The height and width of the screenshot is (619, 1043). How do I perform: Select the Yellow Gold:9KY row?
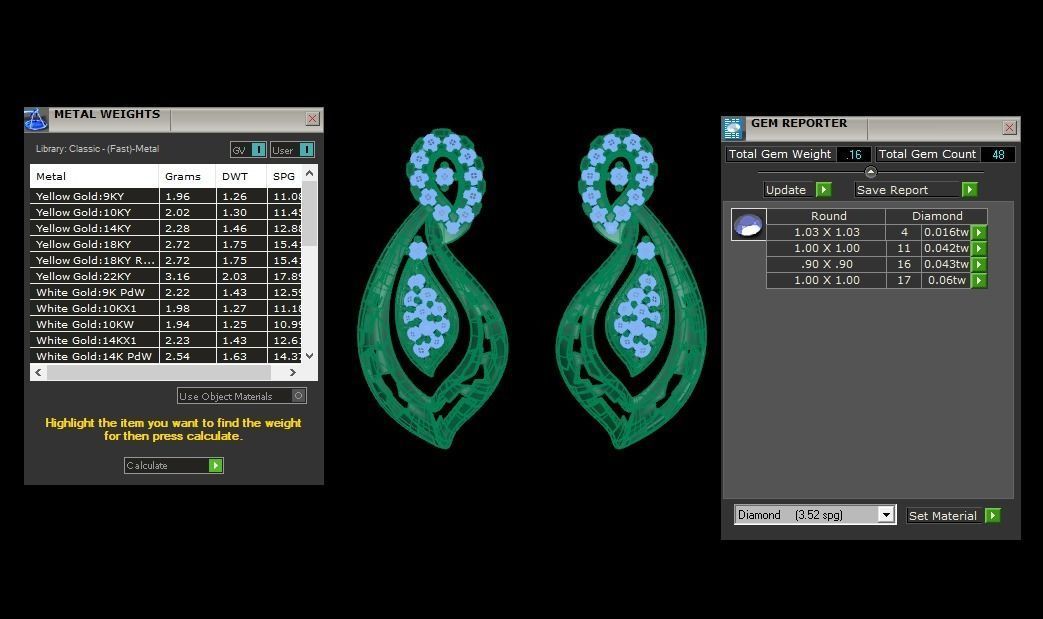(x=166, y=196)
